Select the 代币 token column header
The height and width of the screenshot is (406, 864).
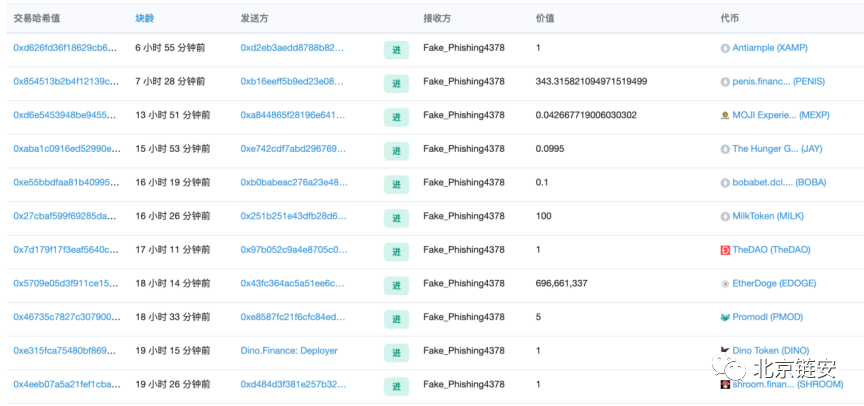[730, 18]
